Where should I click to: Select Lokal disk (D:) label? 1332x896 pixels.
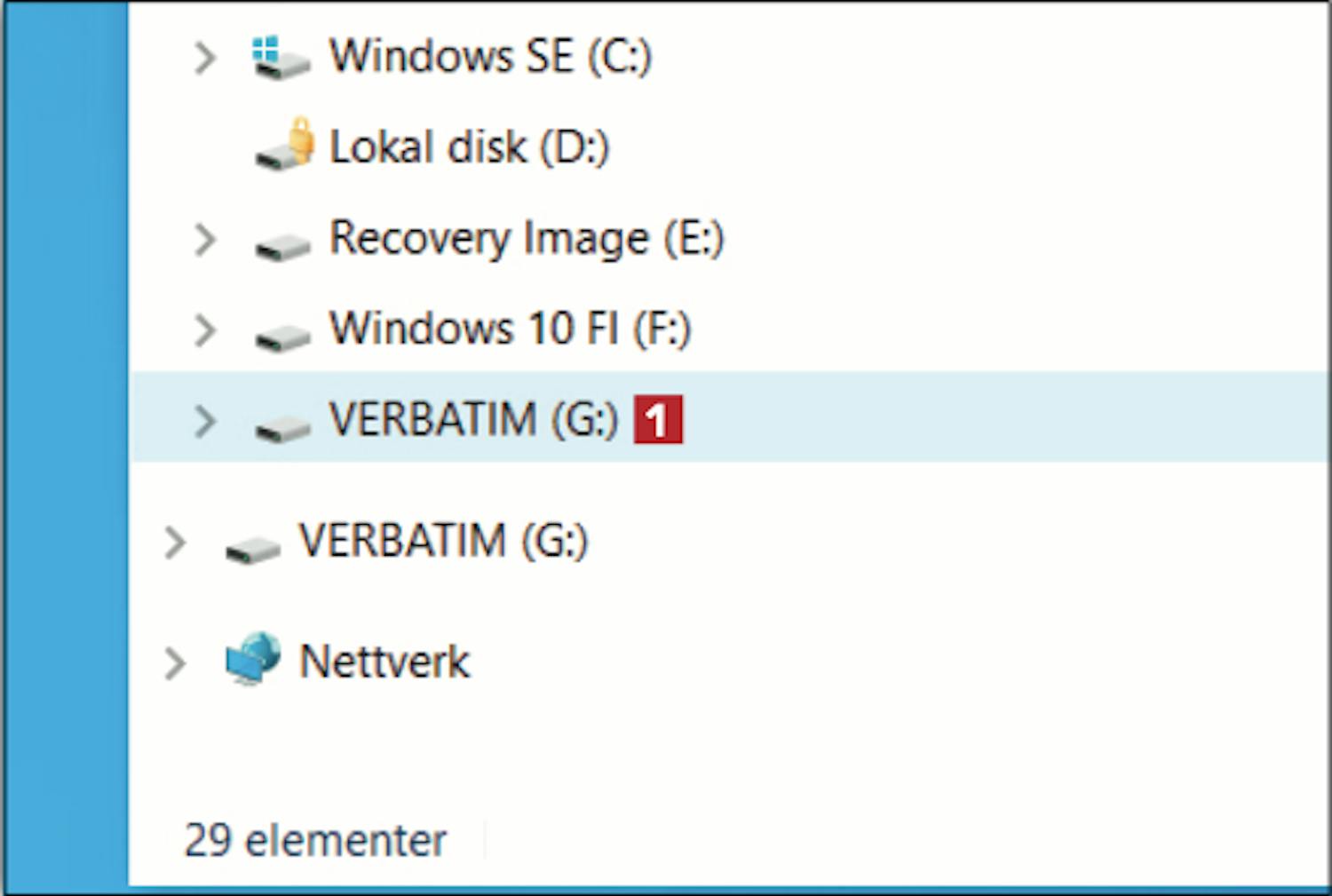tap(470, 147)
